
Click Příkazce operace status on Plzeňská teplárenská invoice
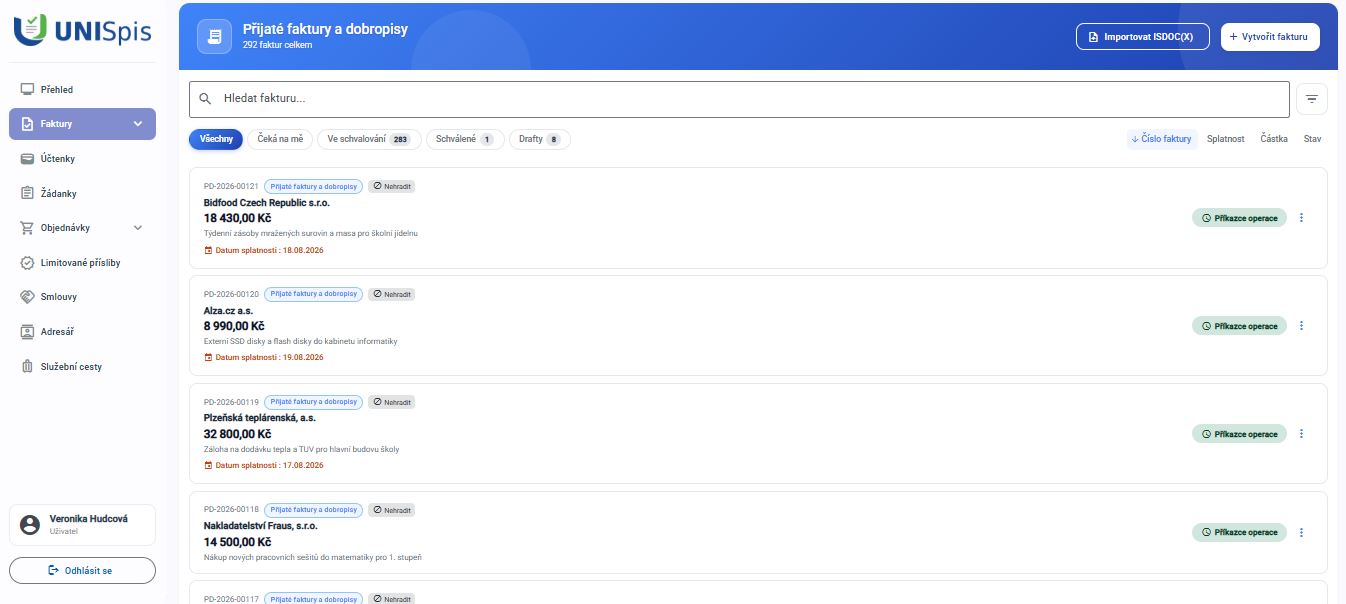point(1239,434)
